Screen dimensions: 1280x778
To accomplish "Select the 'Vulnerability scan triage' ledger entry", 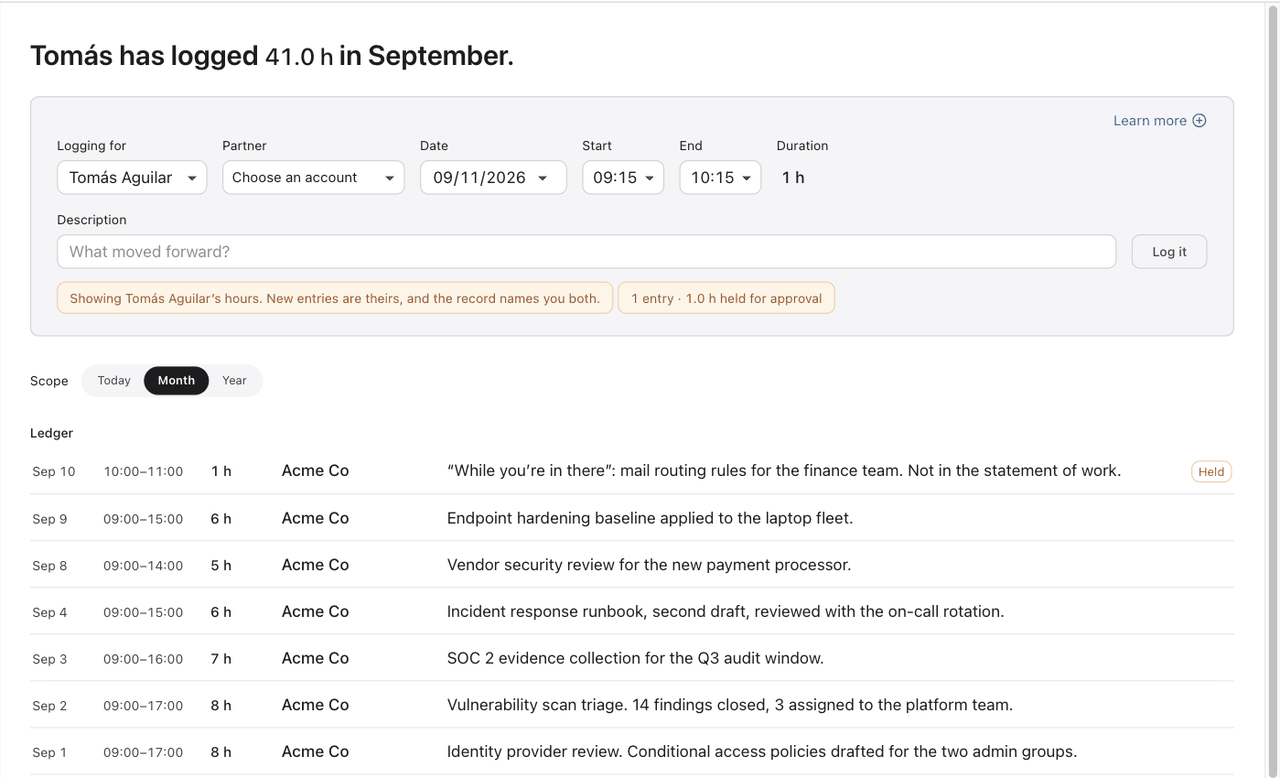I will click(632, 705).
